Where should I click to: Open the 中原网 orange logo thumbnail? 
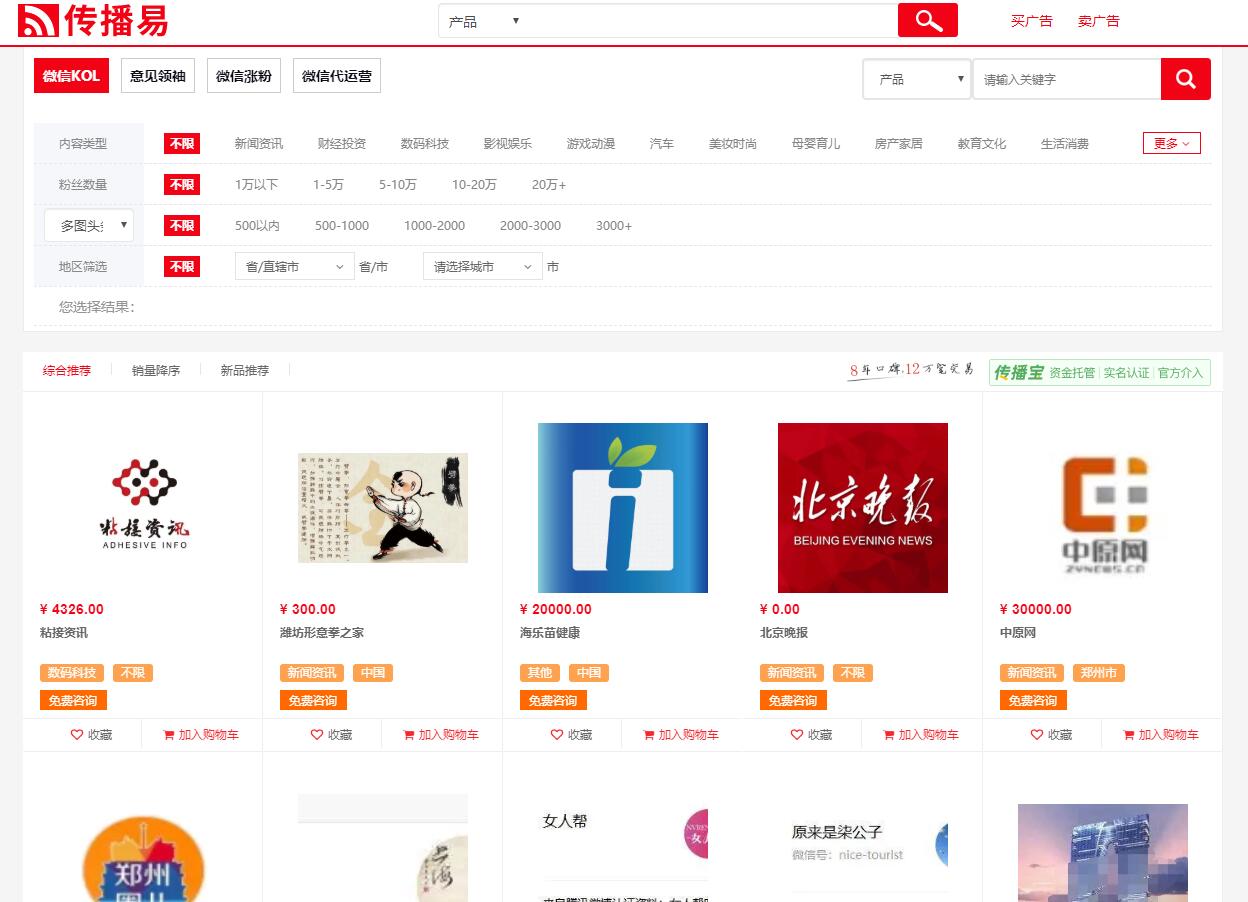pos(1103,508)
